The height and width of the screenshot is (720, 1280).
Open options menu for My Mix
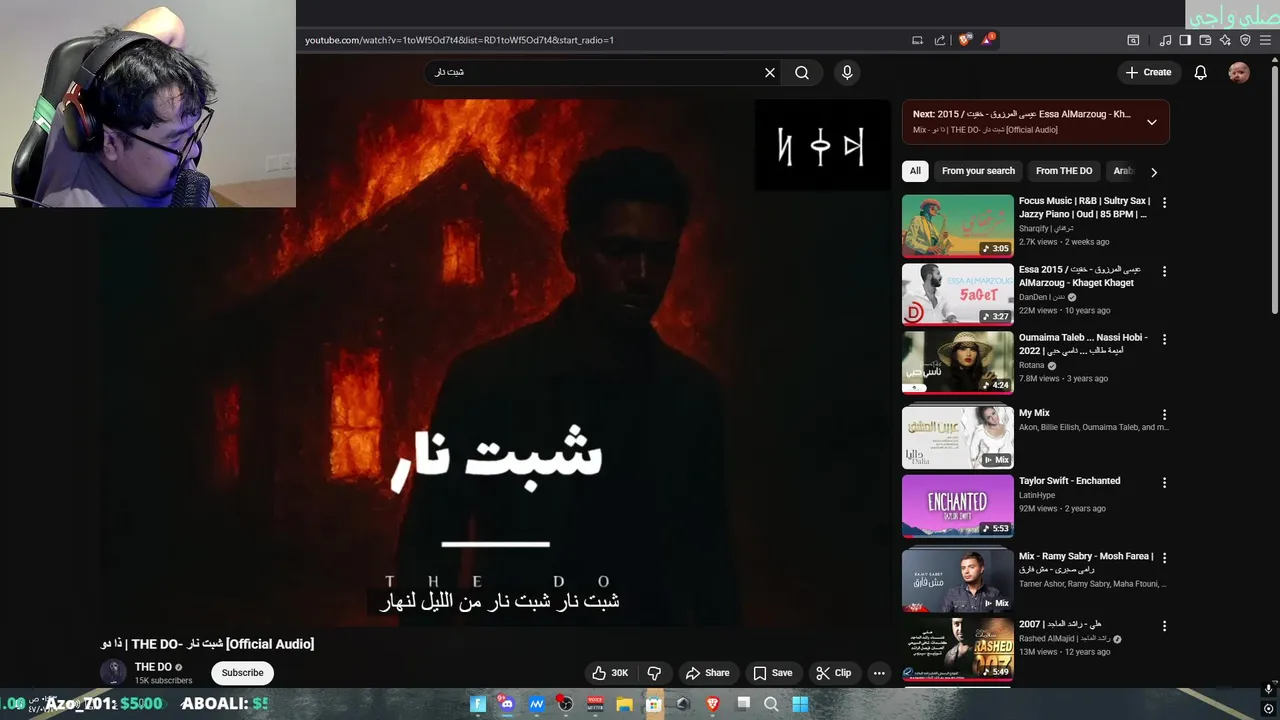coord(1164,414)
